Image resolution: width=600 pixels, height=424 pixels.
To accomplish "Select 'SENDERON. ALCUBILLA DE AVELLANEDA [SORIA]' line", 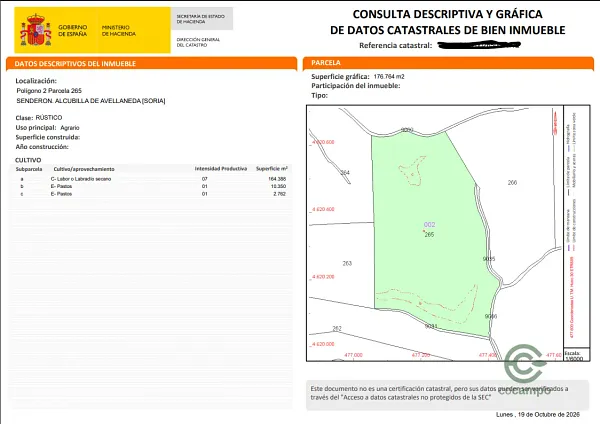I will pyautogui.click(x=91, y=101).
